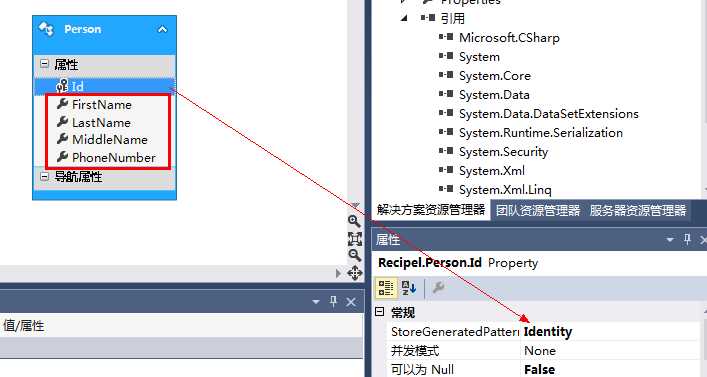Open the StoreGeneratedPattern Identity value
707x377 pixels.
611,332
